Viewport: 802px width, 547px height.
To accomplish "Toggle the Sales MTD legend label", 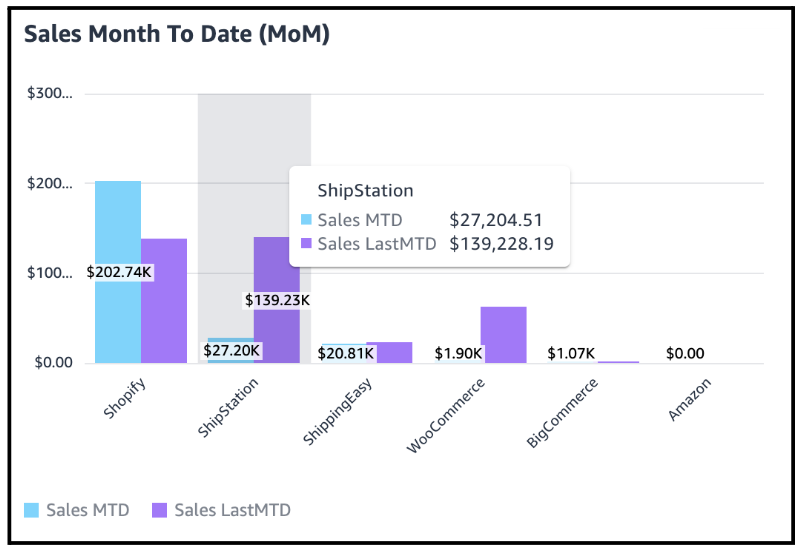I will click(87, 510).
